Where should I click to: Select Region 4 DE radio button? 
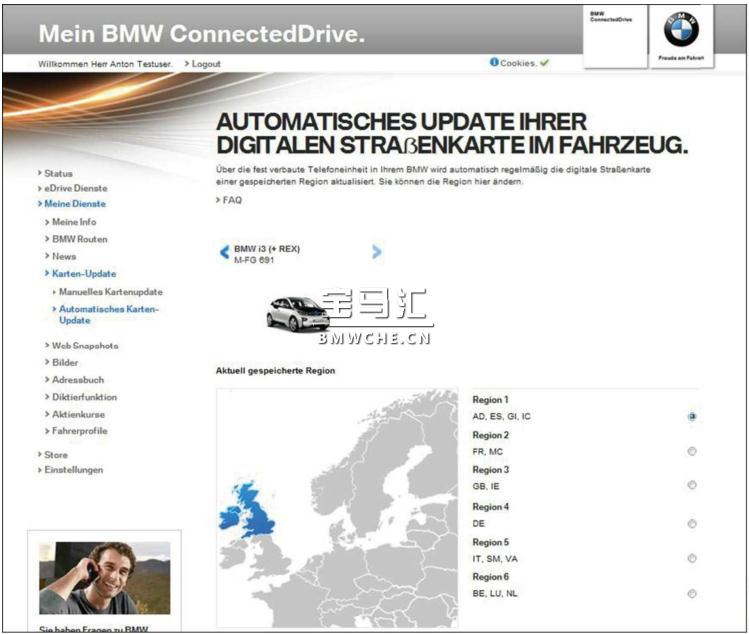[692, 524]
